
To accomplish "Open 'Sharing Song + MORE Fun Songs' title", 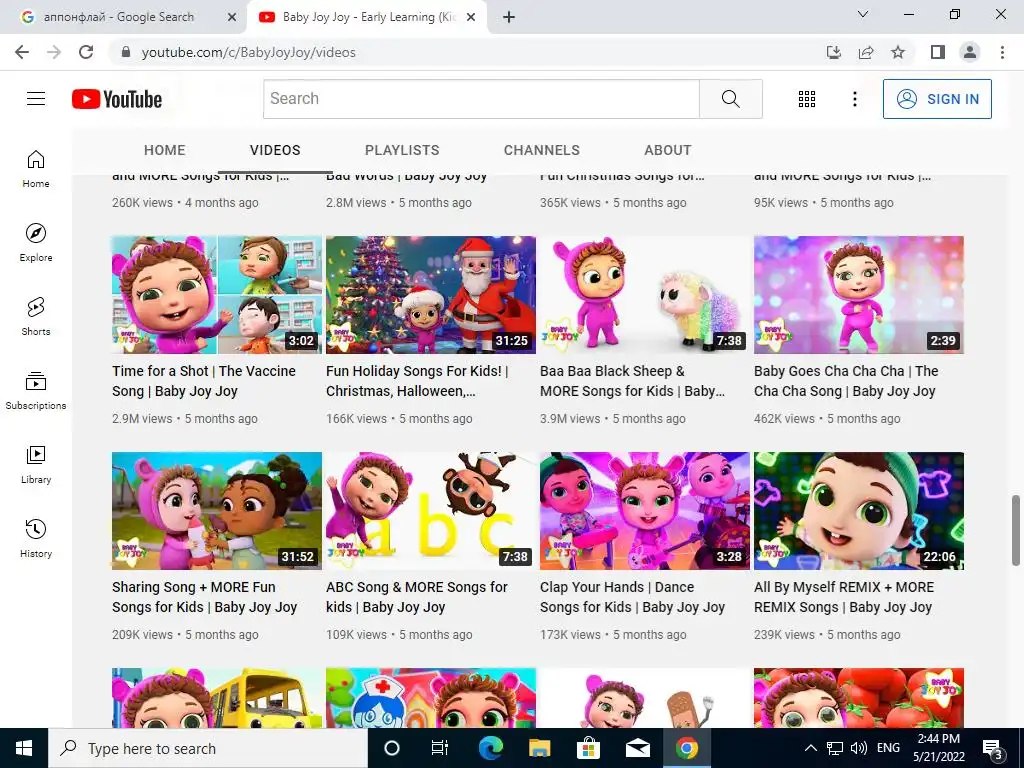I will (x=204, y=597).
